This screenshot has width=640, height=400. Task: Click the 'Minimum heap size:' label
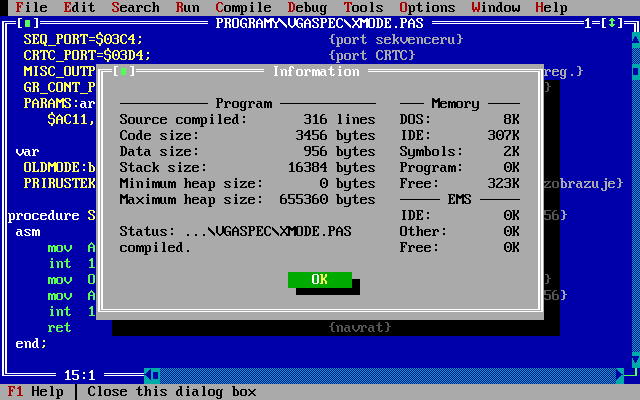tap(191, 184)
